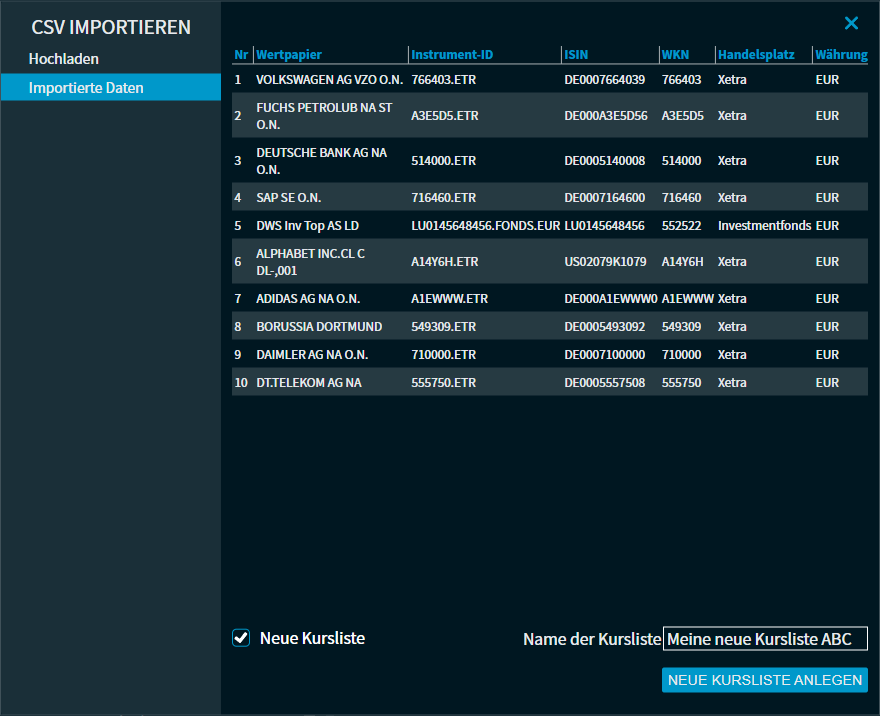Click the ISIN column header

[576, 54]
